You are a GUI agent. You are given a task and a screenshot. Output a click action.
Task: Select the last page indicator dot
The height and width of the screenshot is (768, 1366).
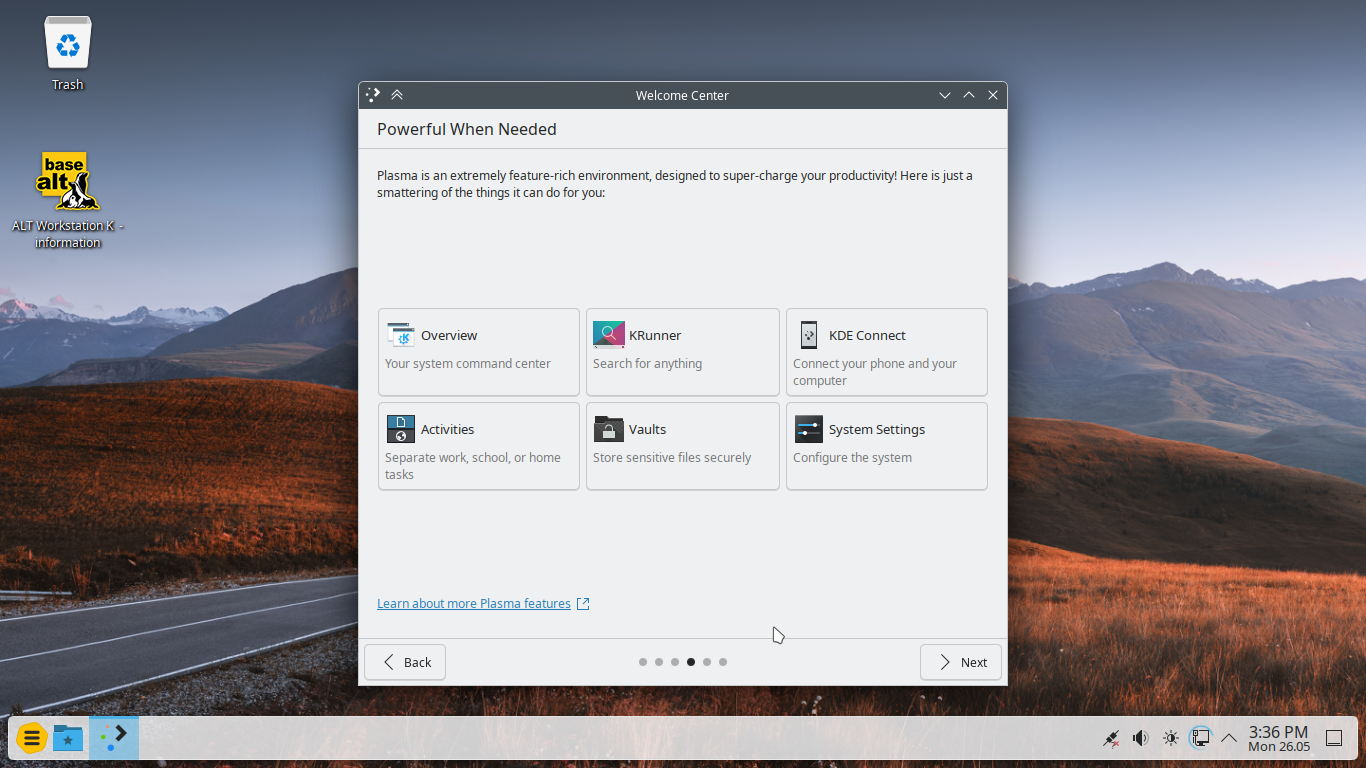(723, 662)
